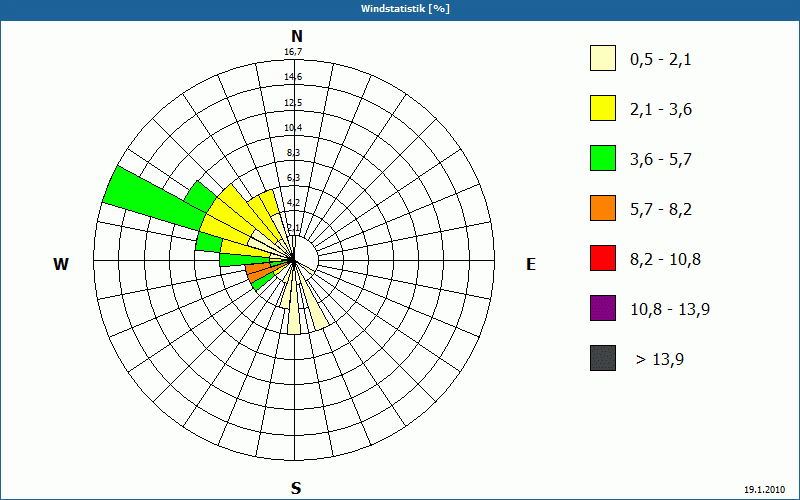Click the 19.1.2010 date stamp

coord(764,490)
